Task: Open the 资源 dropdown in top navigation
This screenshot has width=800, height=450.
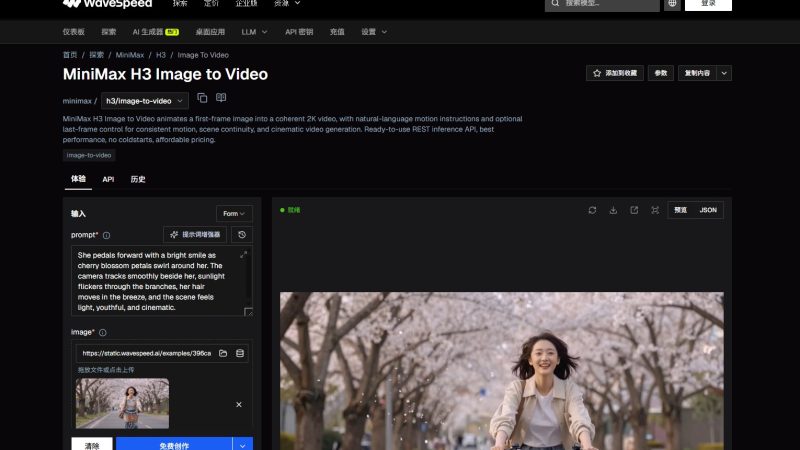Action: [x=287, y=3]
